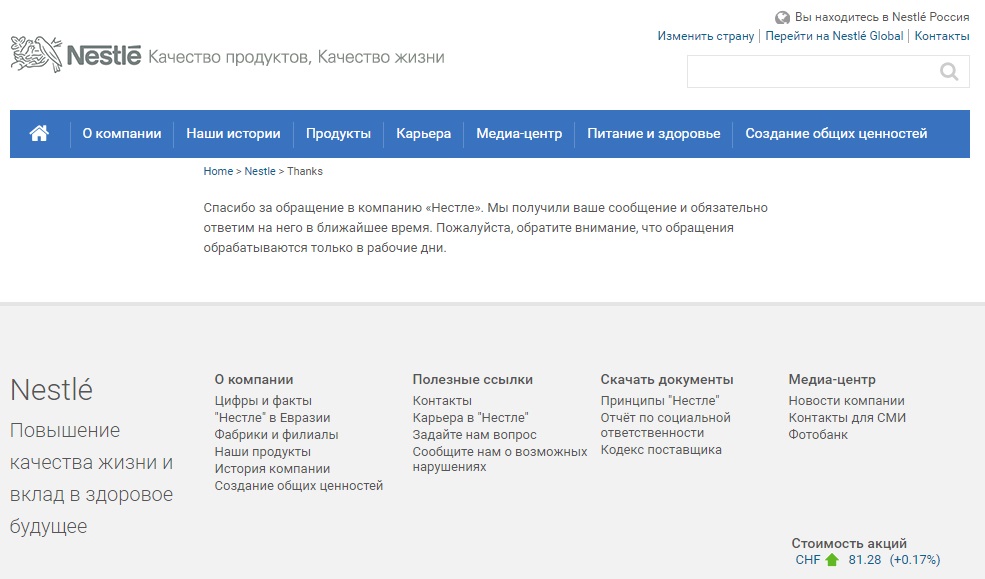985x579 pixels.
Task: Click Home in the breadcrumb
Action: point(218,171)
